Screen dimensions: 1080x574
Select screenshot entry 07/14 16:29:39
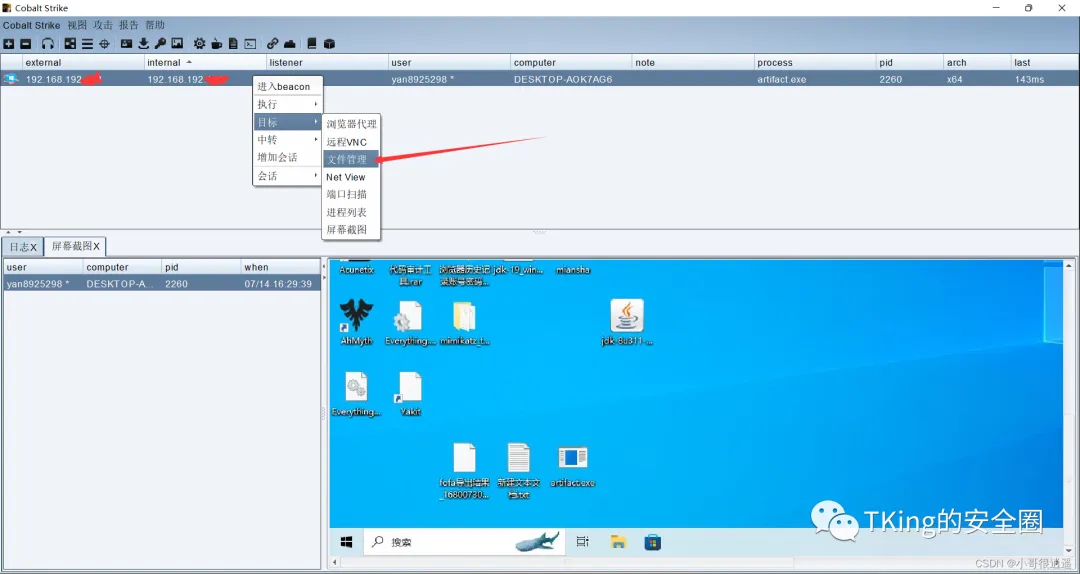pos(162,284)
